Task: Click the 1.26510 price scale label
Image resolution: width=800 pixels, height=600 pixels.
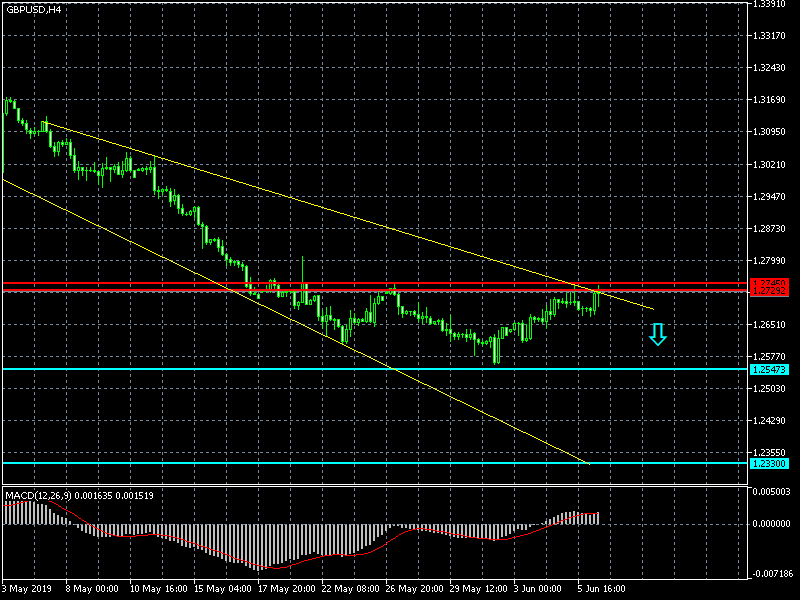Action: [771, 325]
